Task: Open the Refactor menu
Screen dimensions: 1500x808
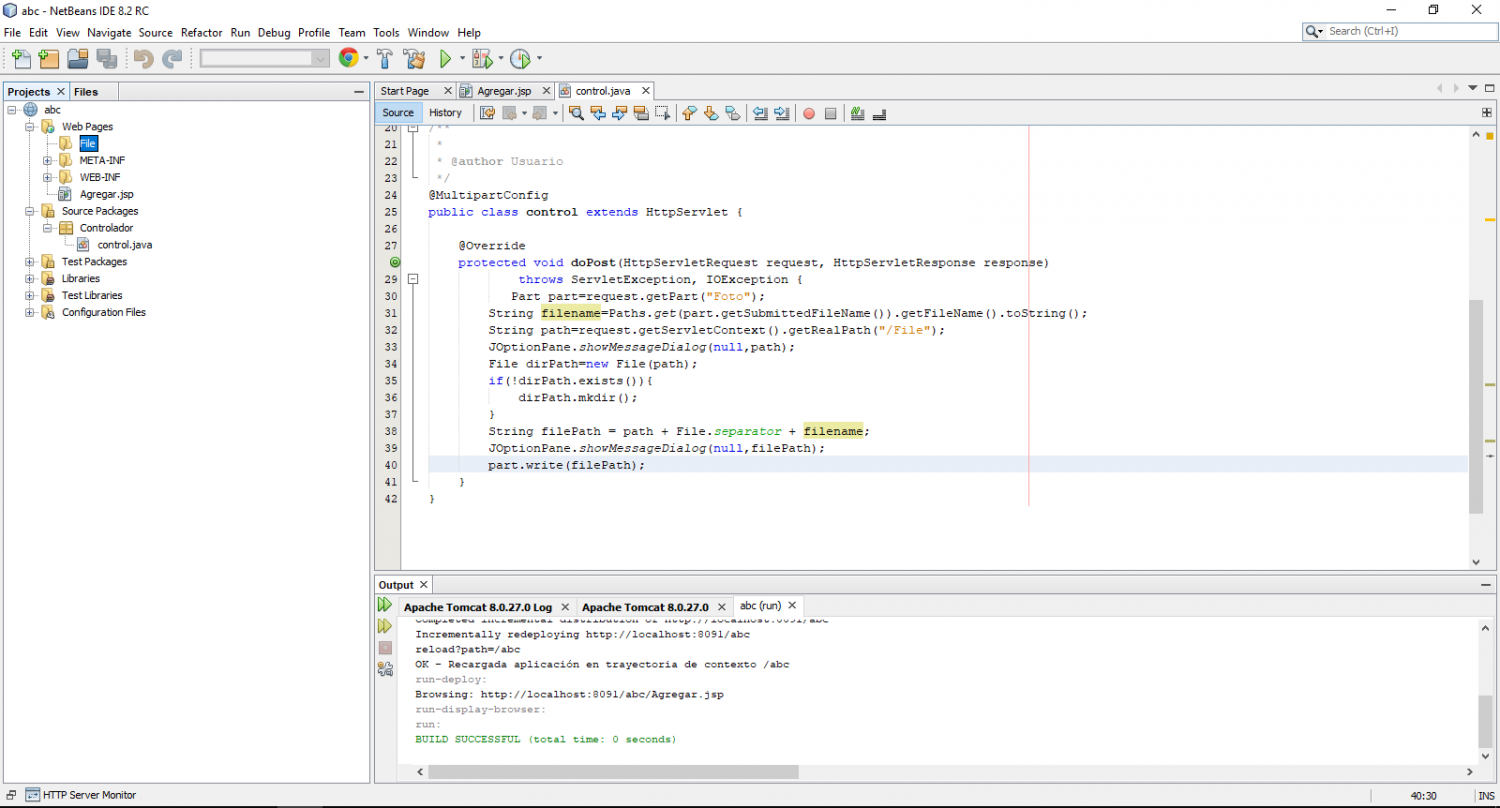Action: point(201,32)
